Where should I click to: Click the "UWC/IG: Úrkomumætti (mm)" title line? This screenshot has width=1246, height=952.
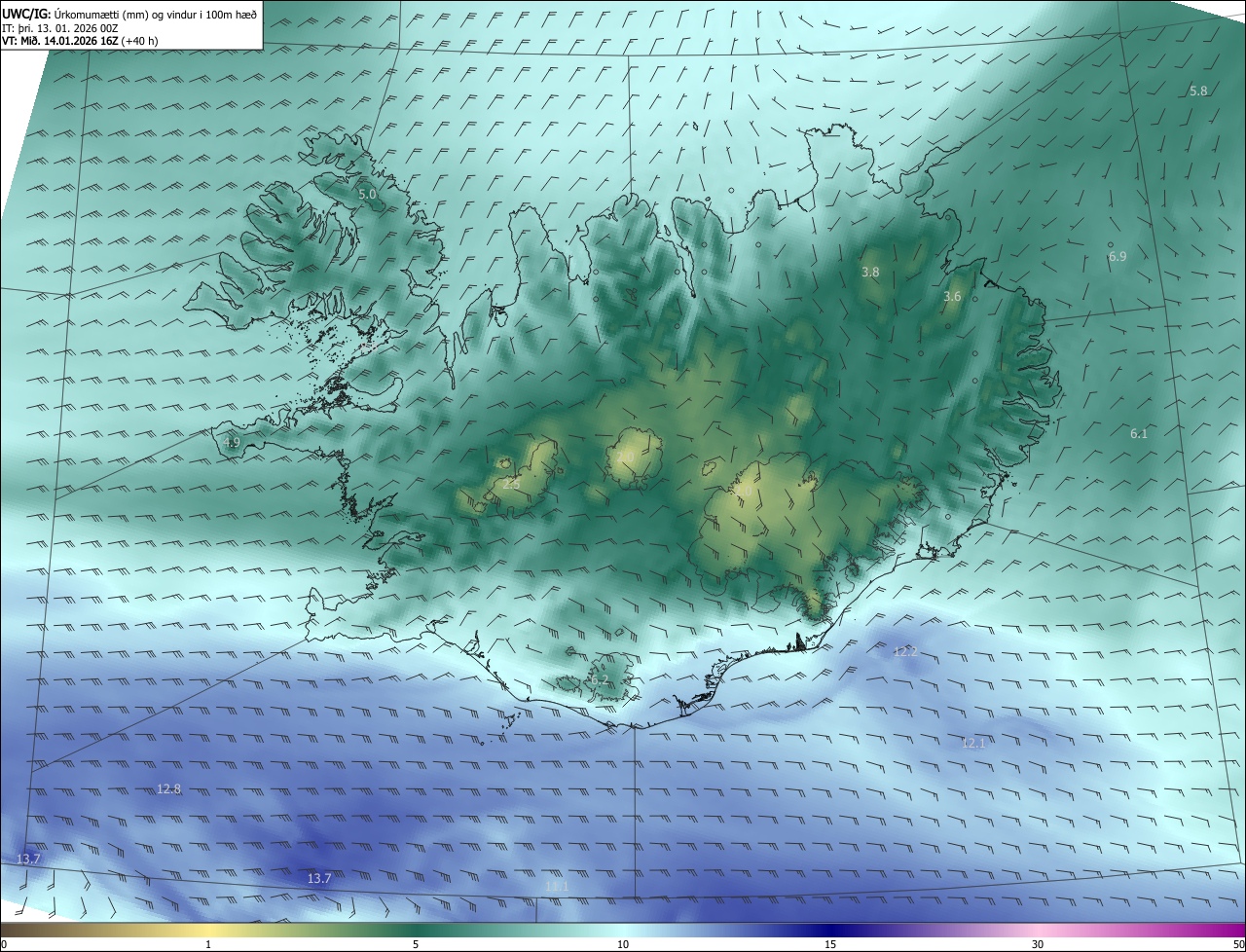[x=129, y=14]
